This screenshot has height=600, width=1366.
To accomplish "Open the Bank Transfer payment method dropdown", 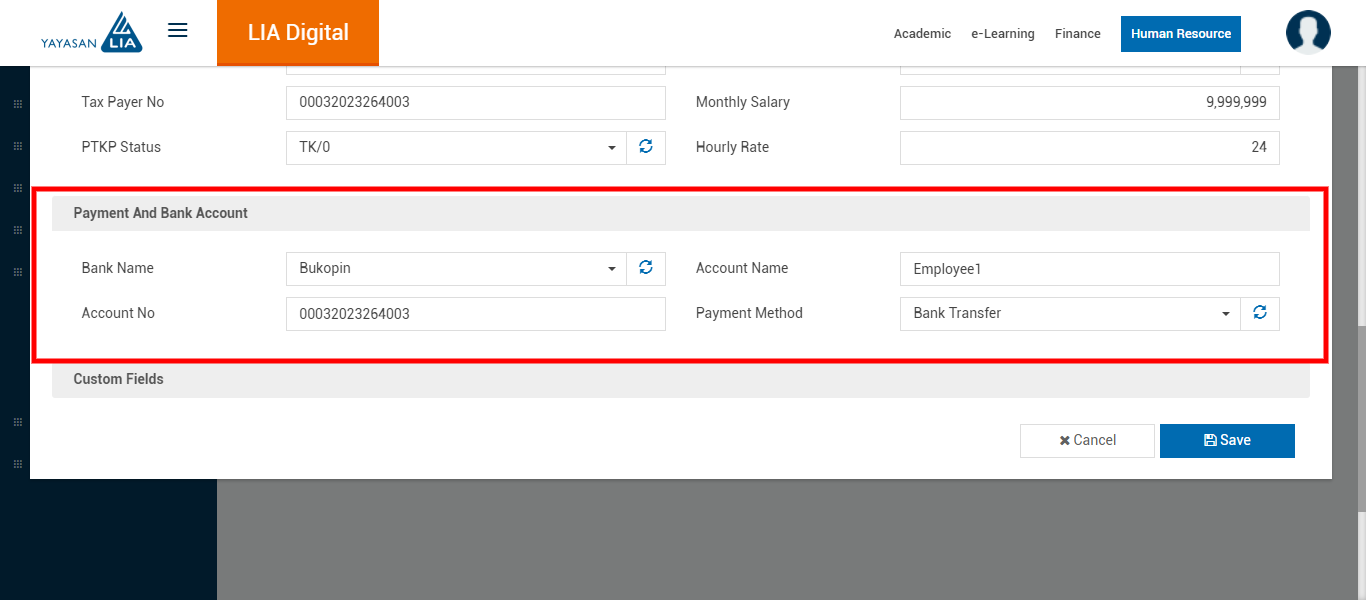I will tap(1070, 313).
